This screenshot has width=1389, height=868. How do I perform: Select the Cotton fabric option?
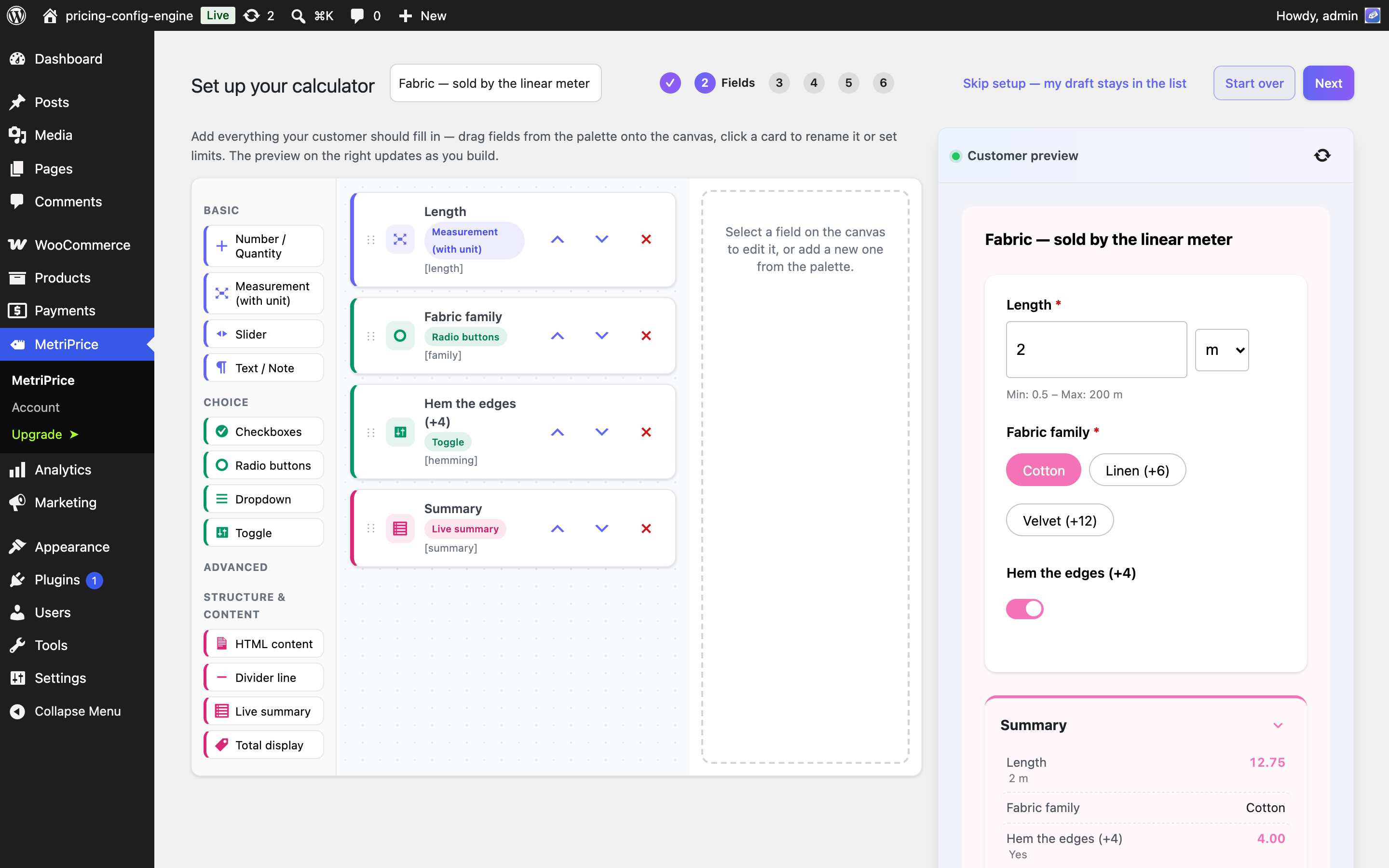1044,470
